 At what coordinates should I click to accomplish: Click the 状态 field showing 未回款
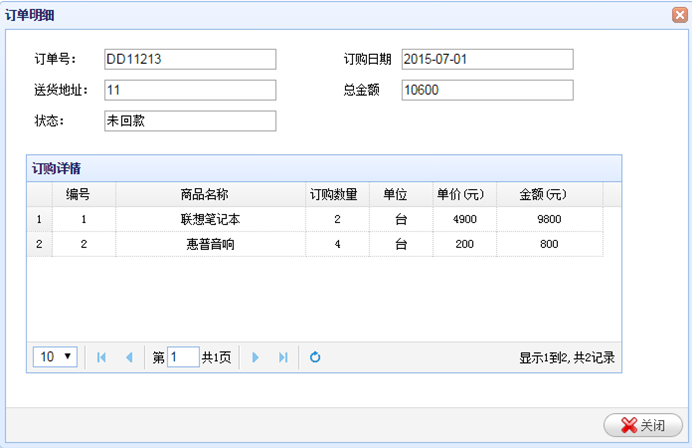tap(190, 121)
